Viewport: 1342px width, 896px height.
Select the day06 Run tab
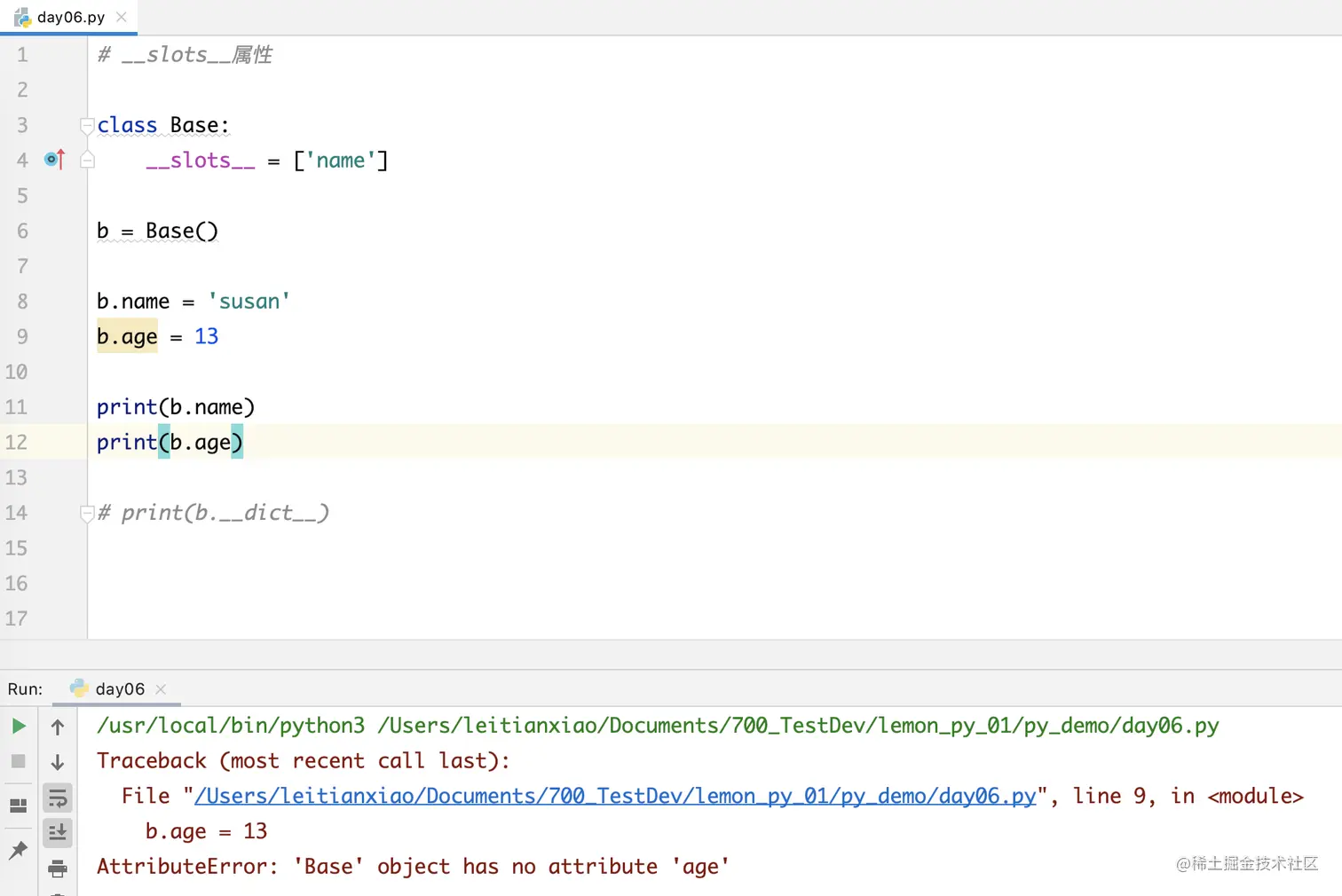pos(119,689)
